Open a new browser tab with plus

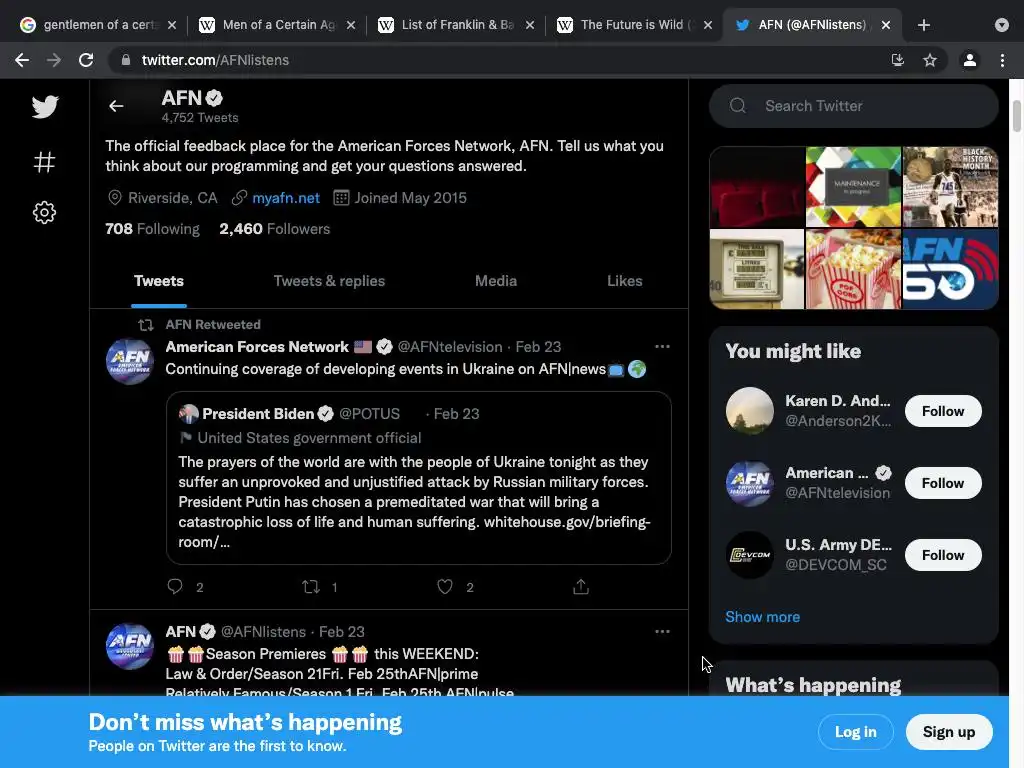pyautogui.click(x=923, y=25)
